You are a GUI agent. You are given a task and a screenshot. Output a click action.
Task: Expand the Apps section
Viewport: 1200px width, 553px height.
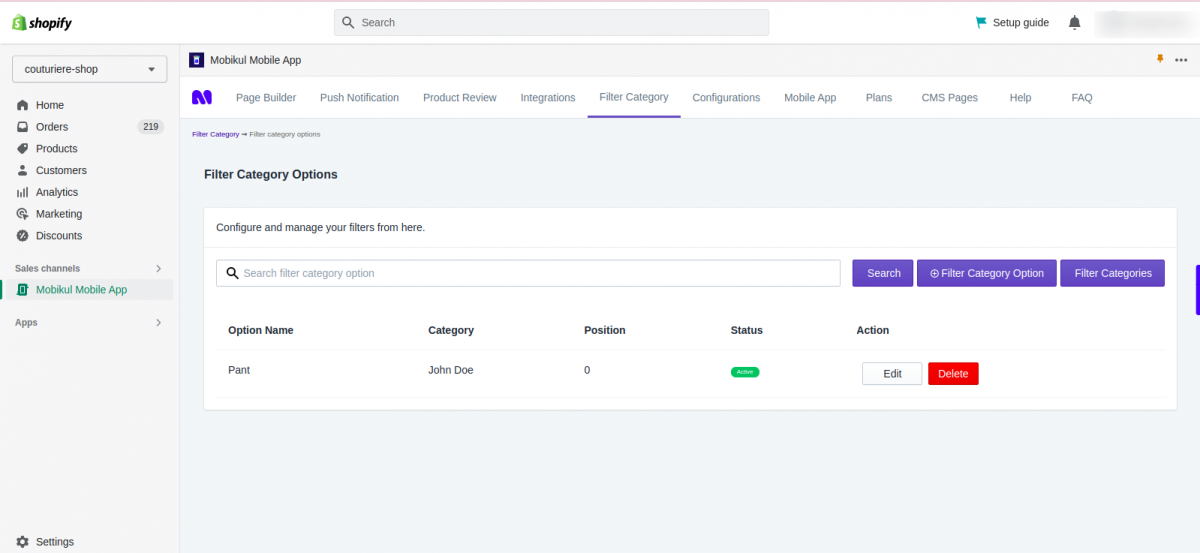(x=158, y=323)
